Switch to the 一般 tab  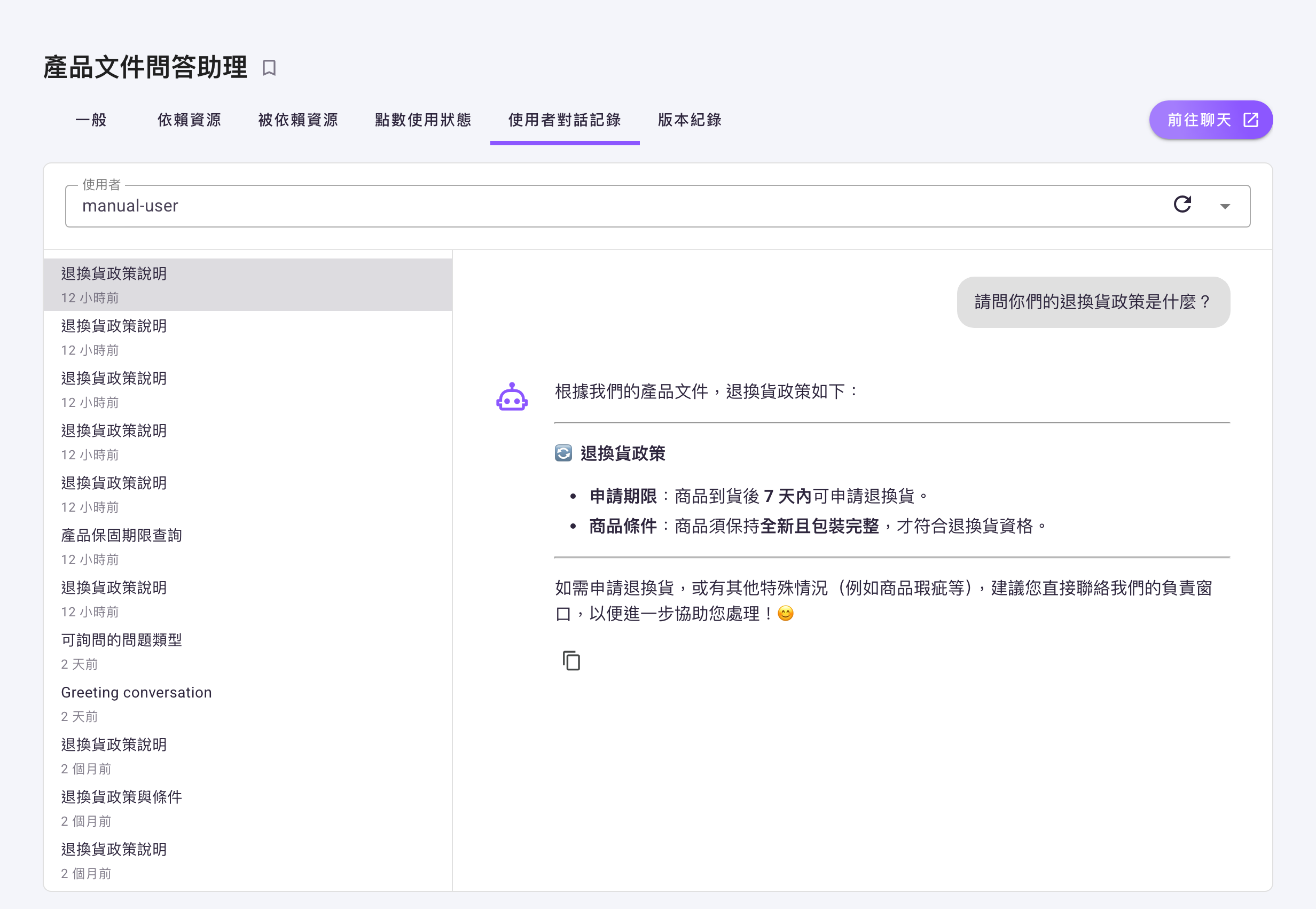91,120
